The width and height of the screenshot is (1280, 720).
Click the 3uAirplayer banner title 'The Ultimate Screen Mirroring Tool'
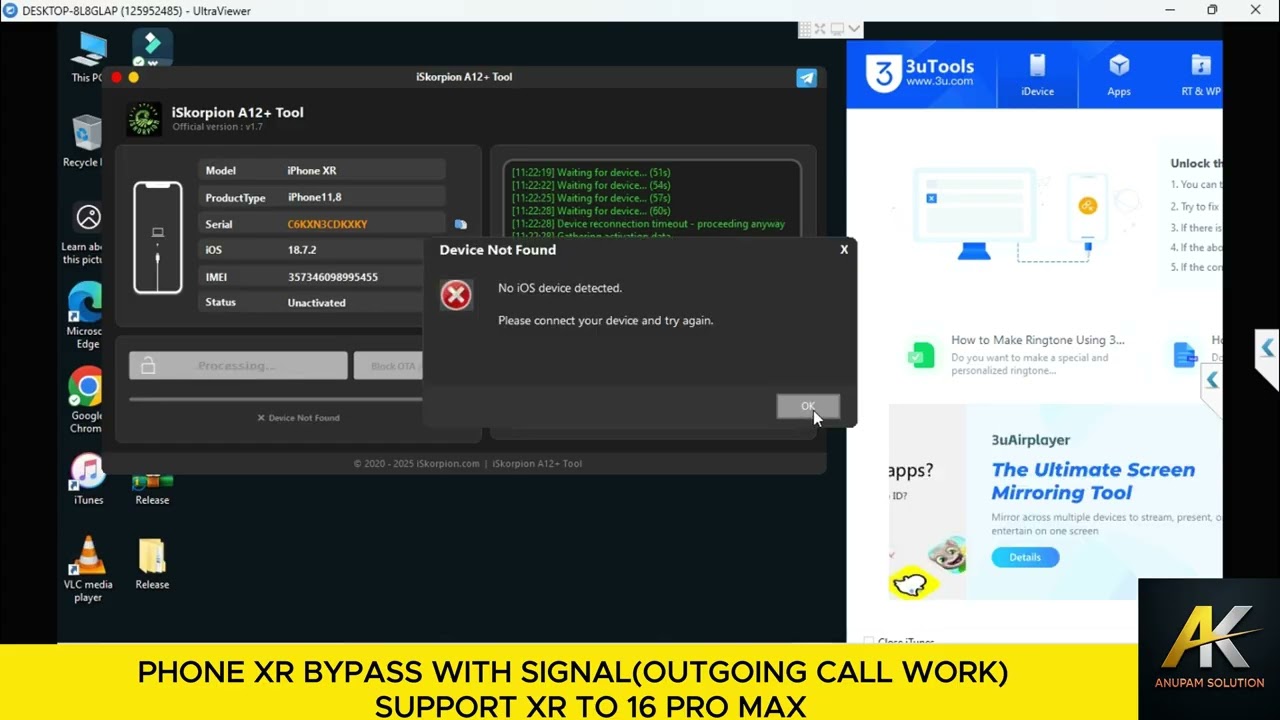coord(1093,481)
